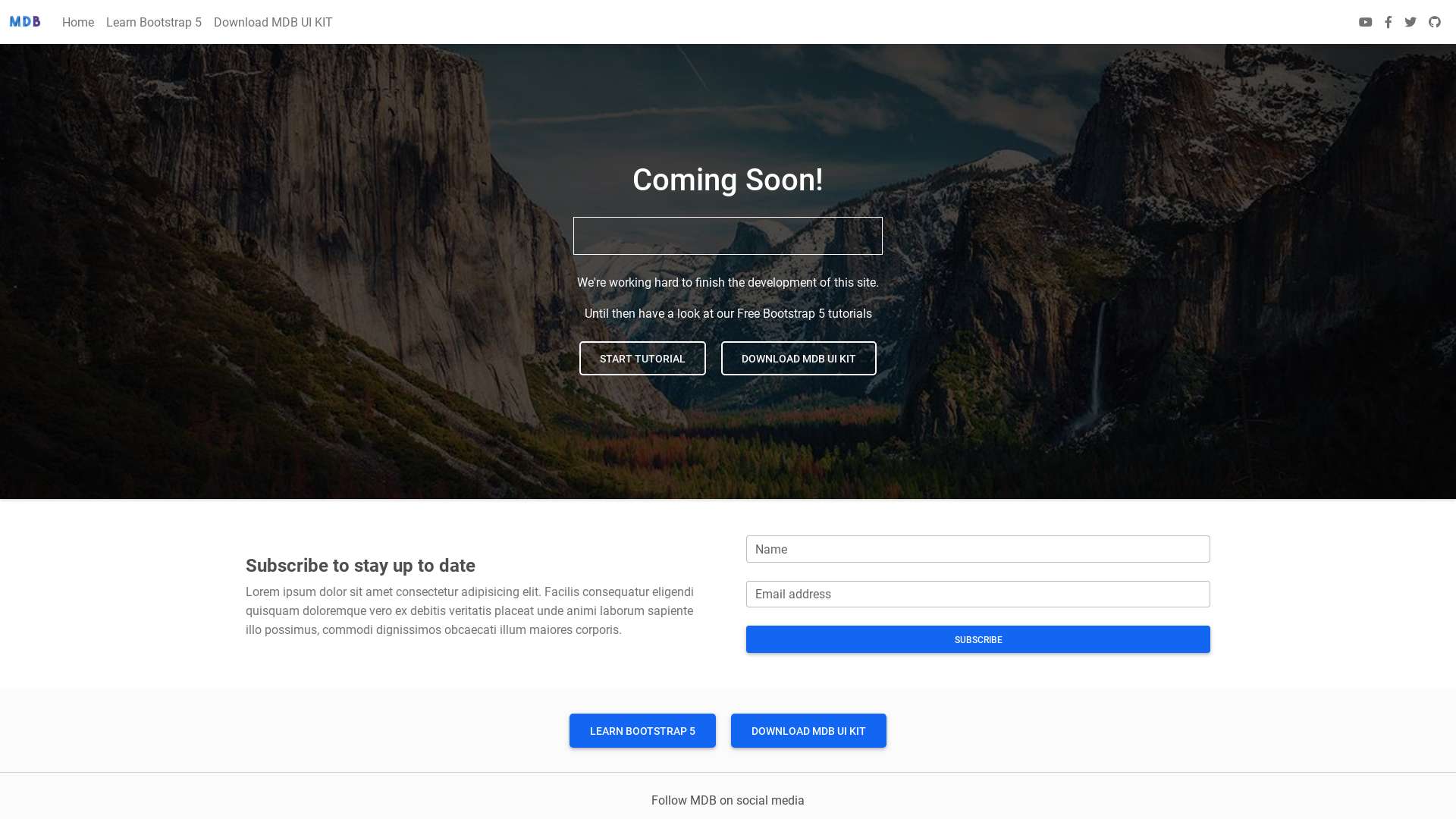Go to Home in the navbar
The height and width of the screenshot is (819, 1456).
tap(78, 22)
